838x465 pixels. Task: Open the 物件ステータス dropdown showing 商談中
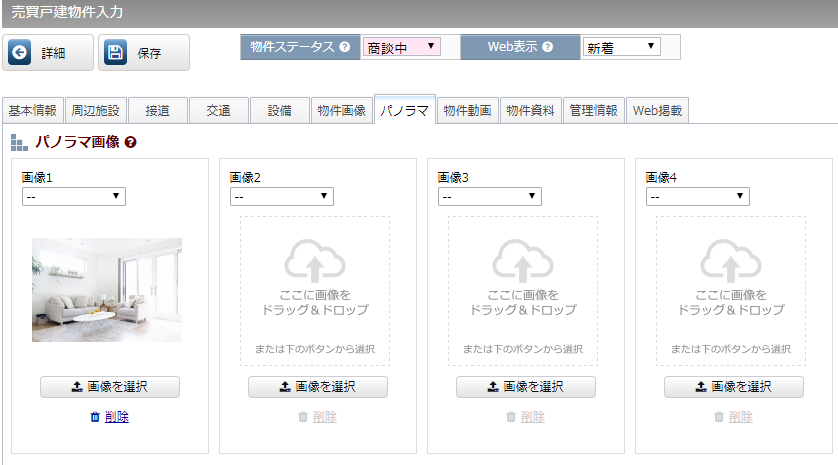(401, 47)
